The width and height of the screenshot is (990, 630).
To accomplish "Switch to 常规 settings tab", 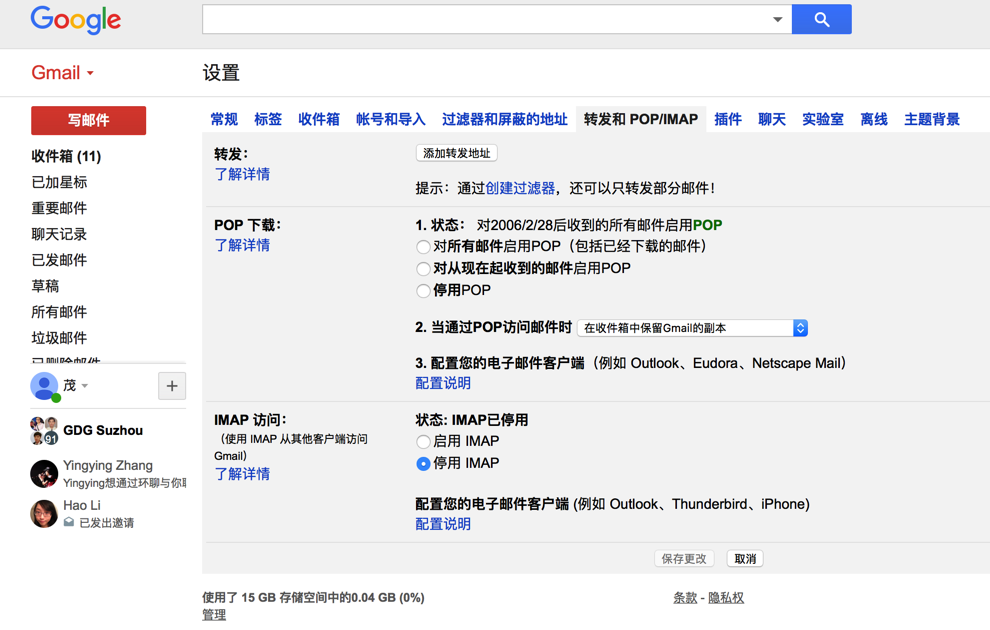I will point(224,119).
